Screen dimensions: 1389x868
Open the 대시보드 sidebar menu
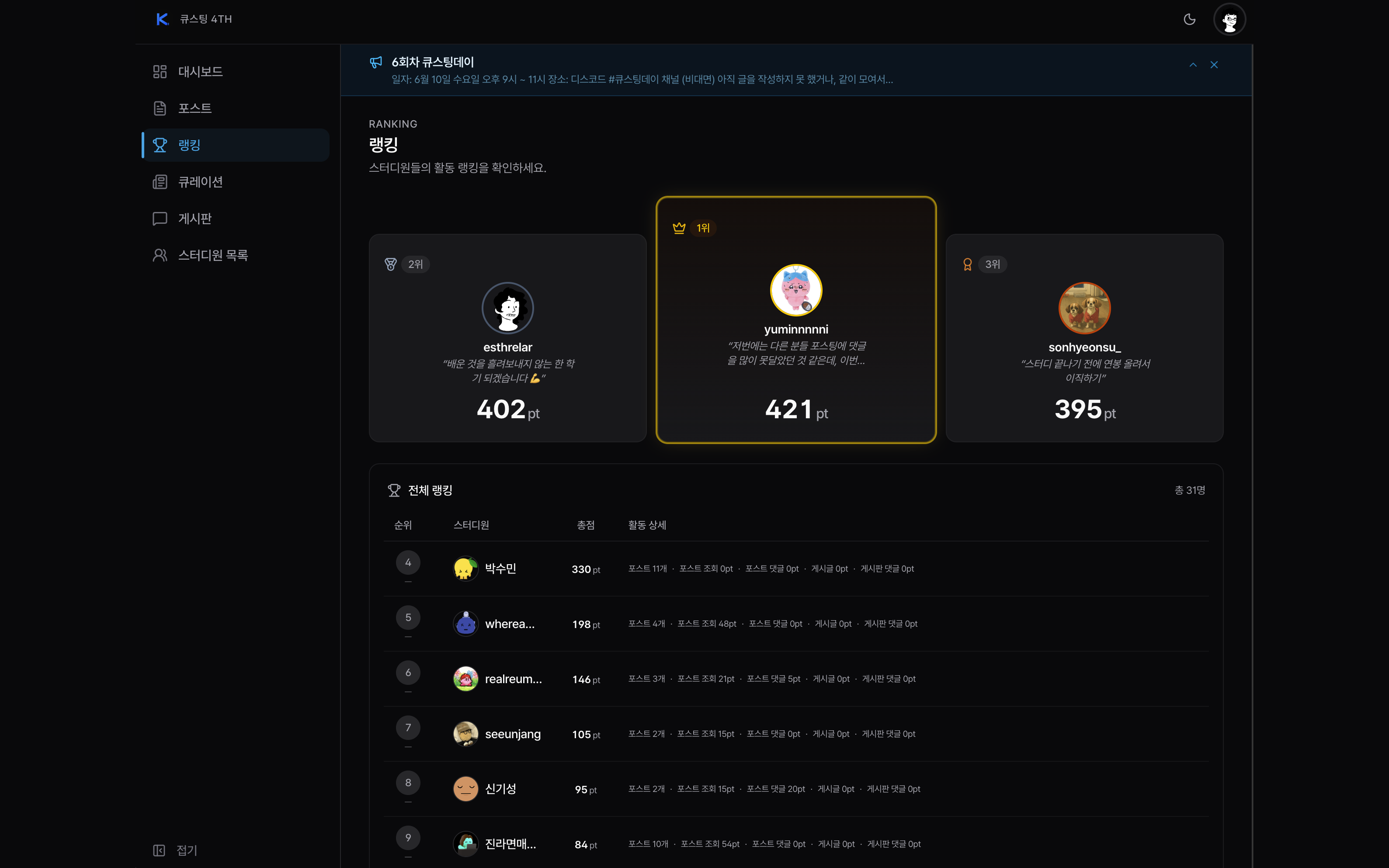(236, 72)
